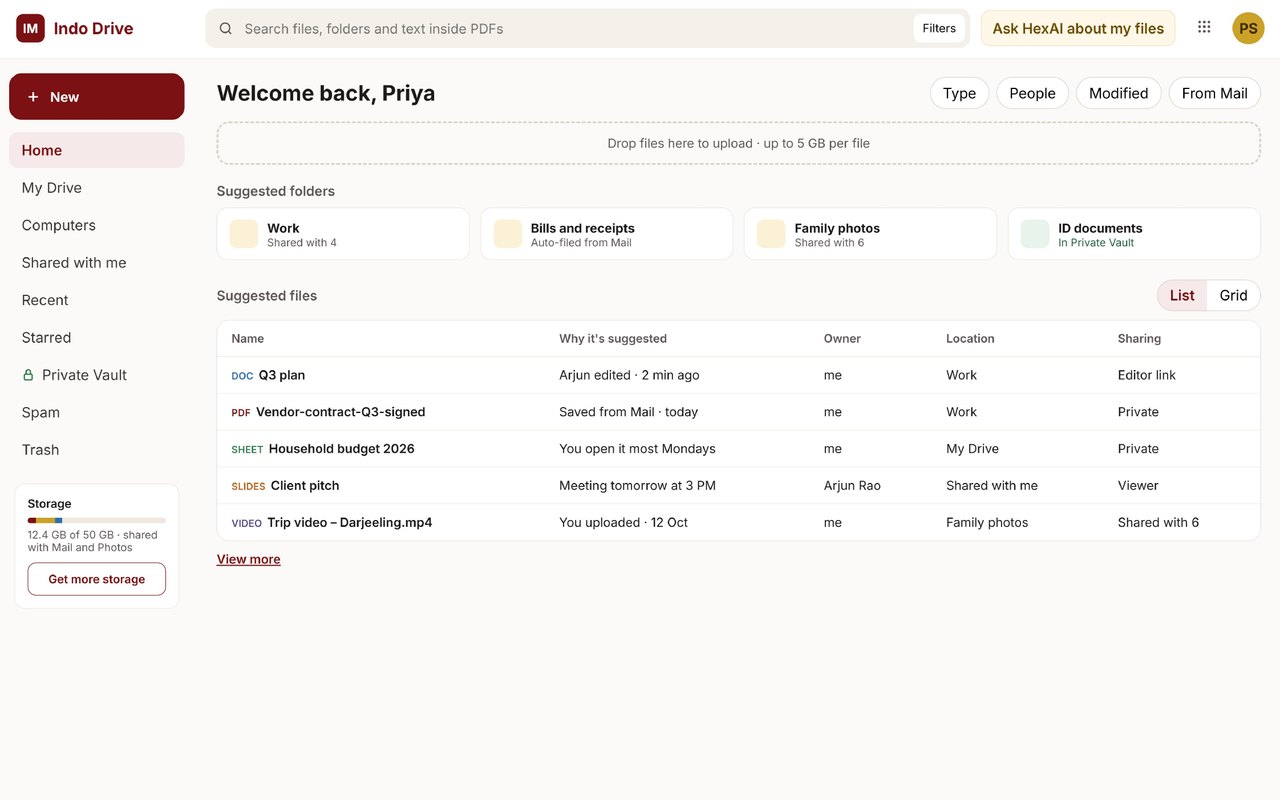Click the ID documents folder icon
Image resolution: width=1280 pixels, height=800 pixels.
click(x=1035, y=234)
